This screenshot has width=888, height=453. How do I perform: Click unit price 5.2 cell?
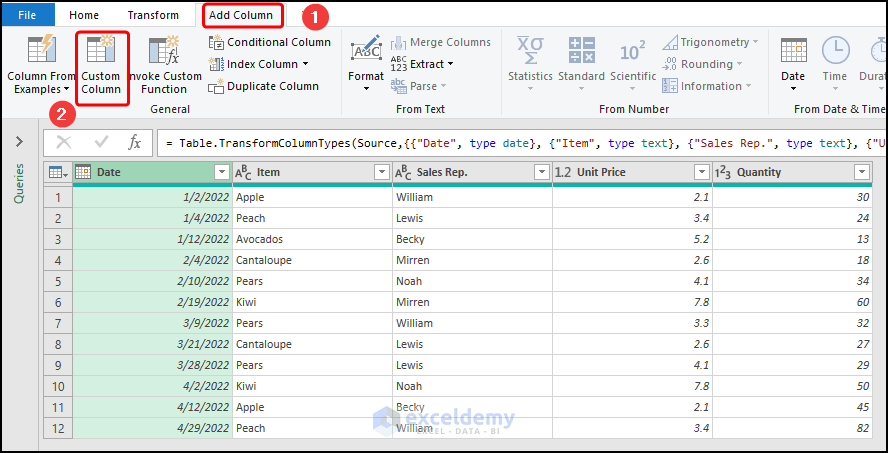[x=633, y=239]
